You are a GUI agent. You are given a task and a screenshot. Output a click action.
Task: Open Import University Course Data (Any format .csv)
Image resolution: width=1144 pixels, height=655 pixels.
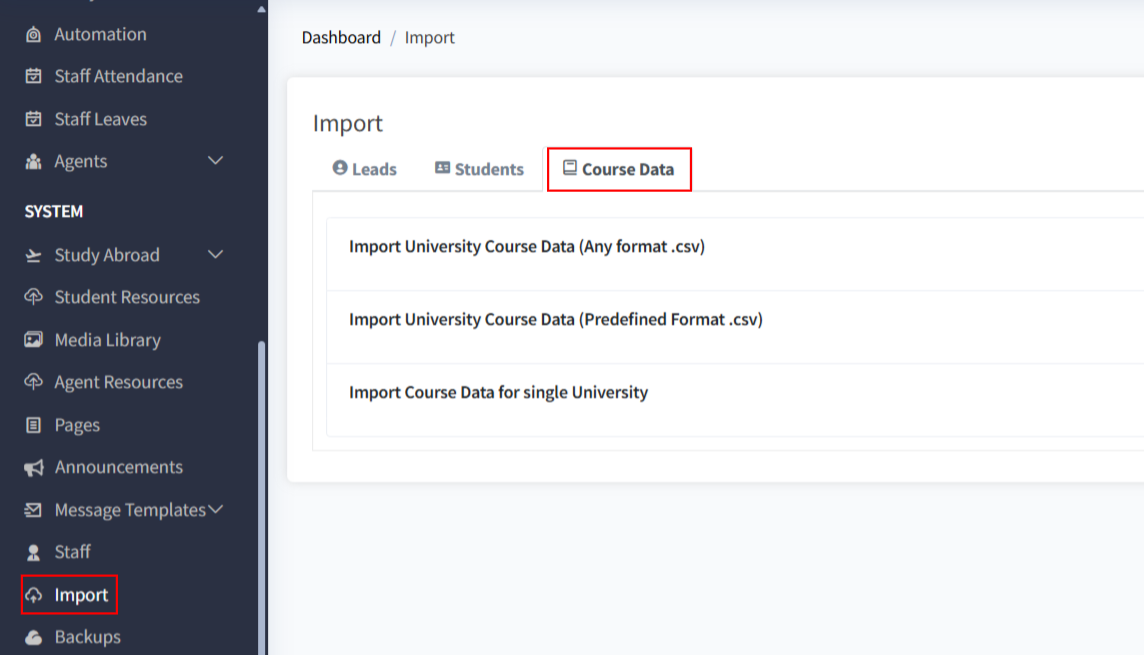click(x=527, y=246)
